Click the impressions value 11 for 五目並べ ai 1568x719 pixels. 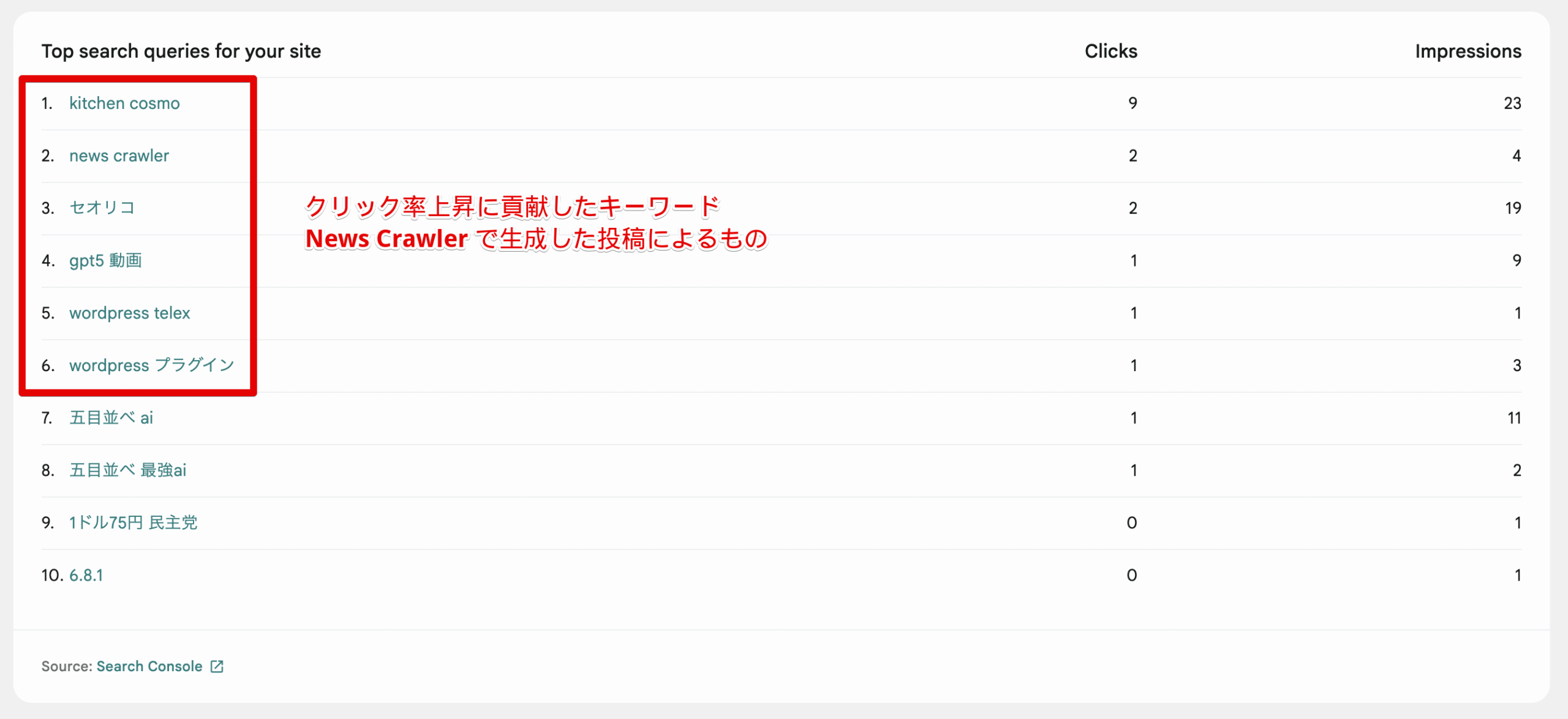pyautogui.click(x=1514, y=418)
